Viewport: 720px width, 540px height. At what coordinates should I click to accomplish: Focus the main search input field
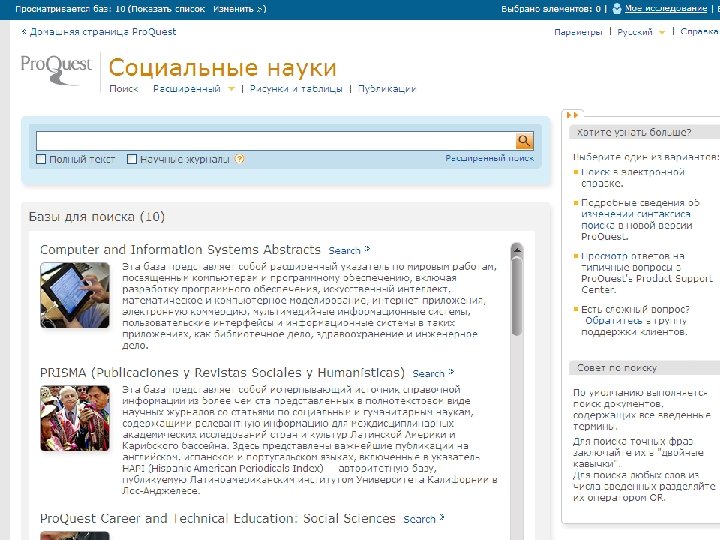(276, 141)
